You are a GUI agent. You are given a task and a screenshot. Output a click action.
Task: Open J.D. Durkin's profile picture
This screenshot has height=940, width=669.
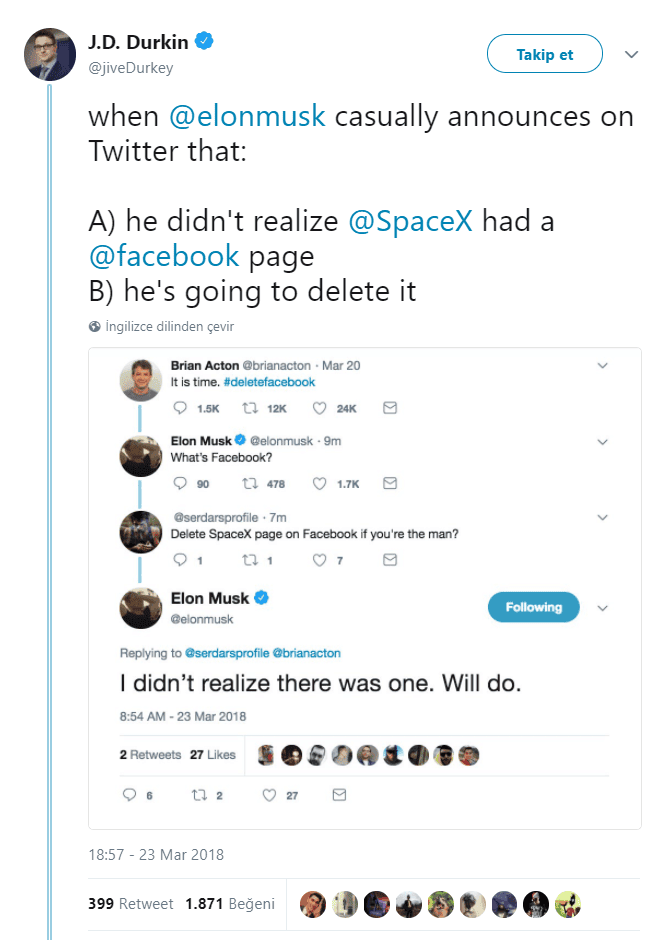[x=48, y=55]
